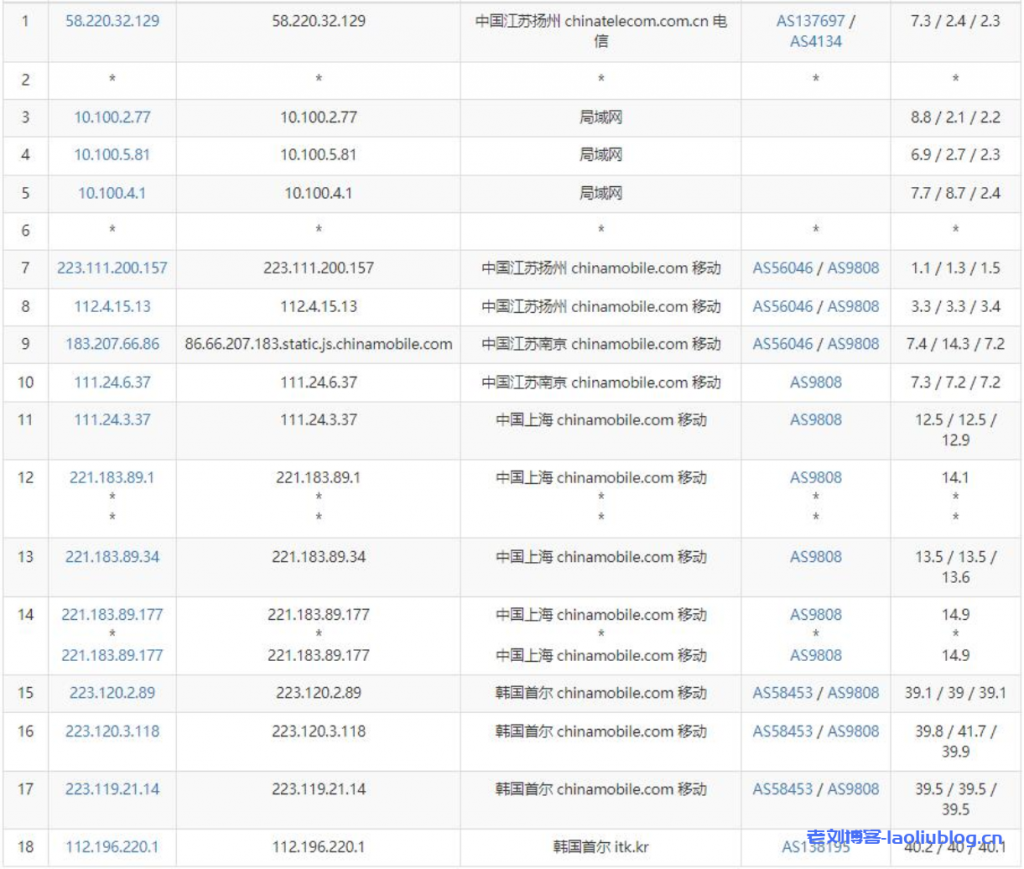This screenshot has width=1024, height=869.
Task: Open the AS4134 link in hop 1
Action: click(x=816, y=41)
